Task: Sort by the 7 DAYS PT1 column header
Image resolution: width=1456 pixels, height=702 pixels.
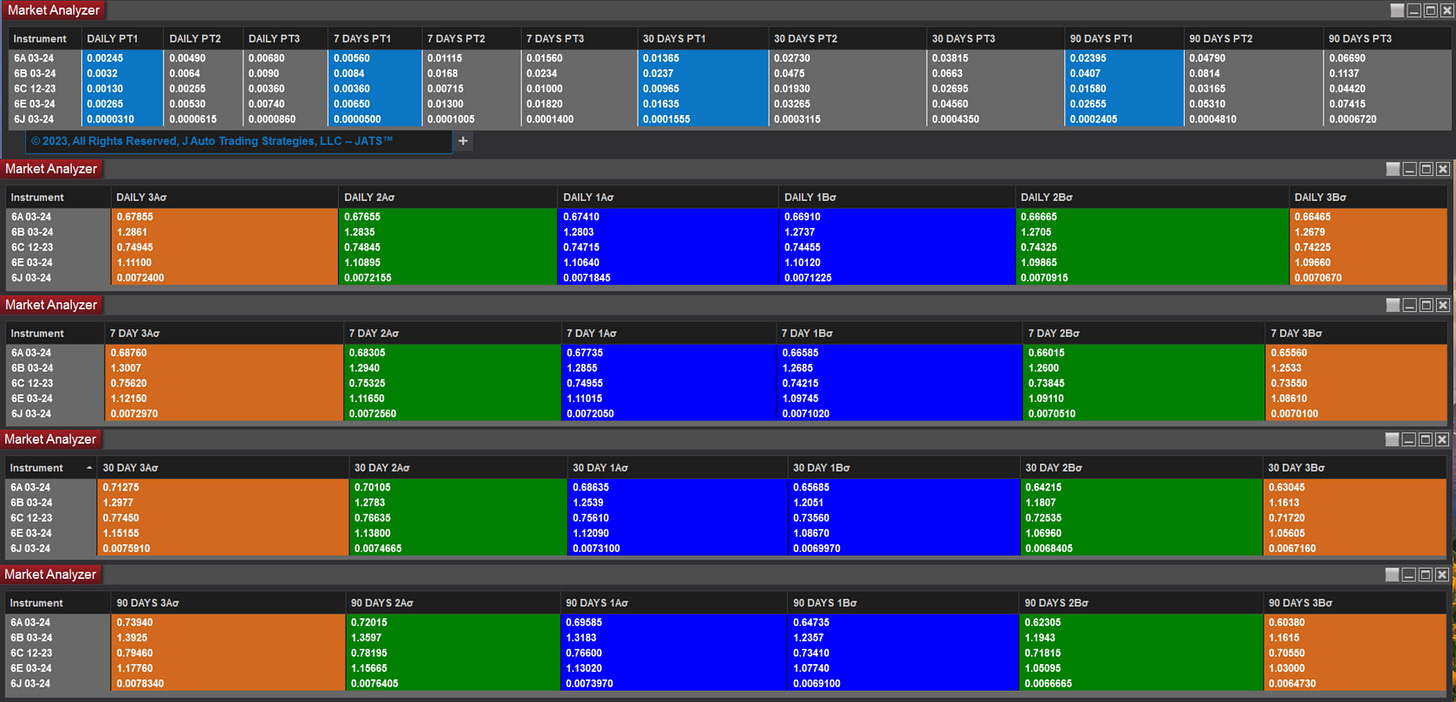Action: point(375,38)
